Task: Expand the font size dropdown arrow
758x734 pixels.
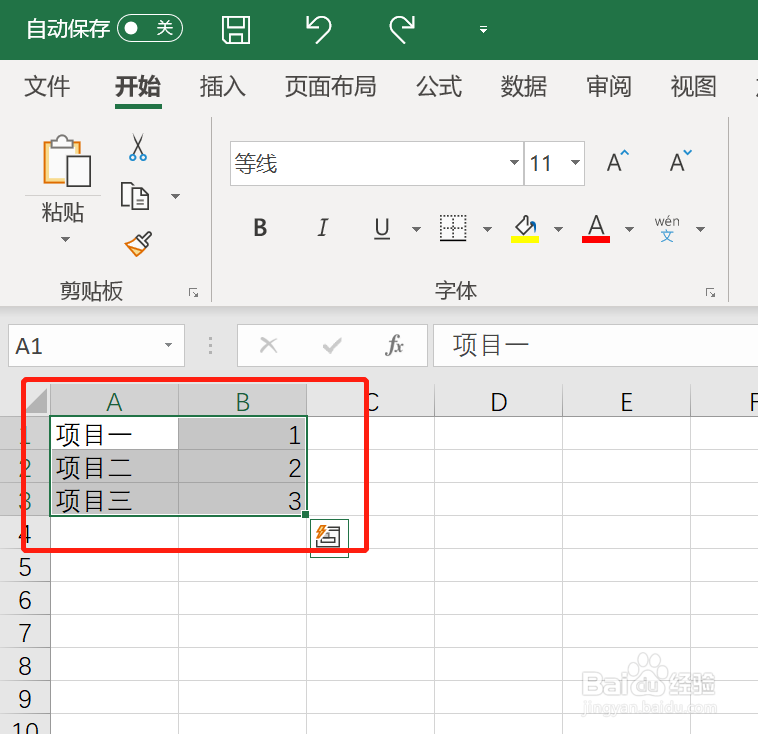Action: pyautogui.click(x=575, y=162)
